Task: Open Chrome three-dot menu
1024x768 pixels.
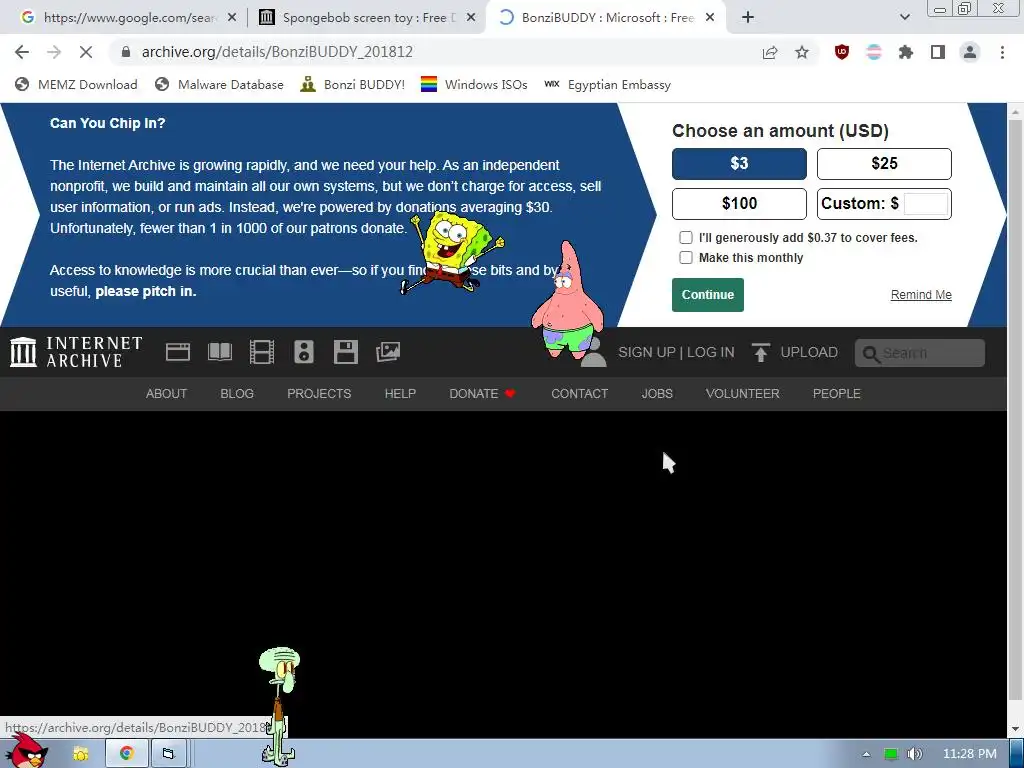Action: 1002,52
